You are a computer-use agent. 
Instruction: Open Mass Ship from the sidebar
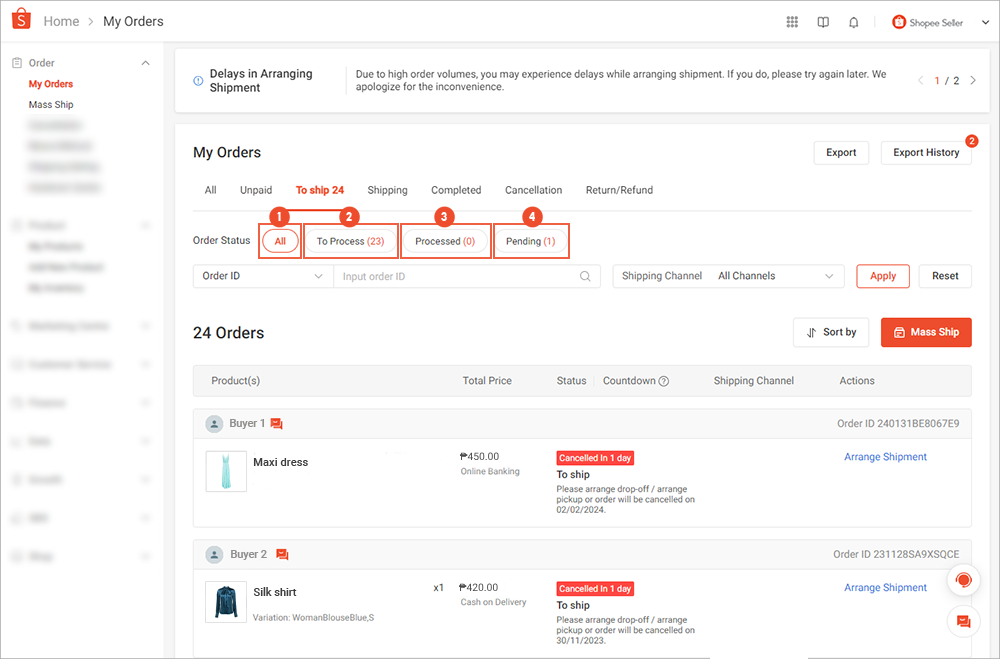(50, 104)
